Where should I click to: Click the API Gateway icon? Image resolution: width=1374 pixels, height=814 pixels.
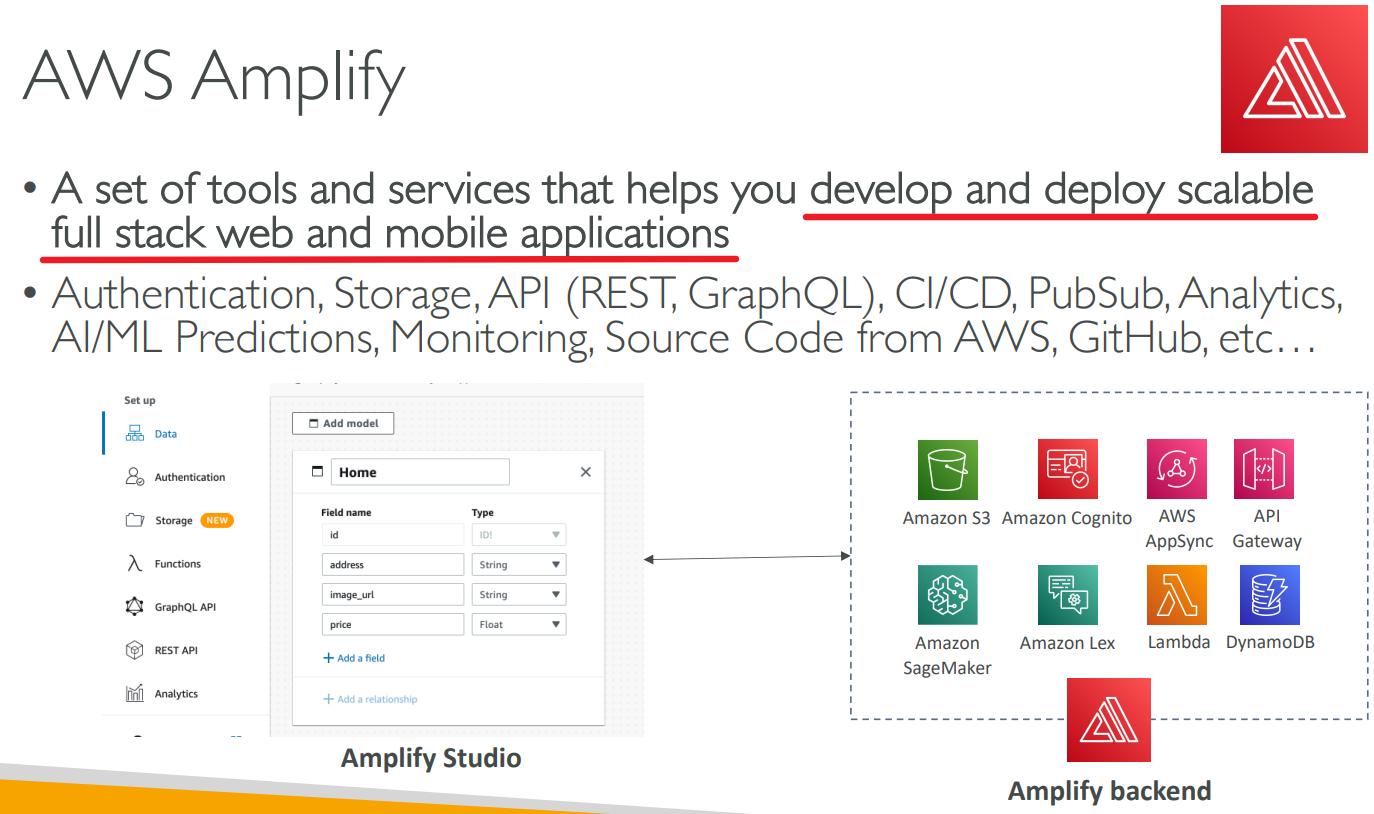[1264, 470]
